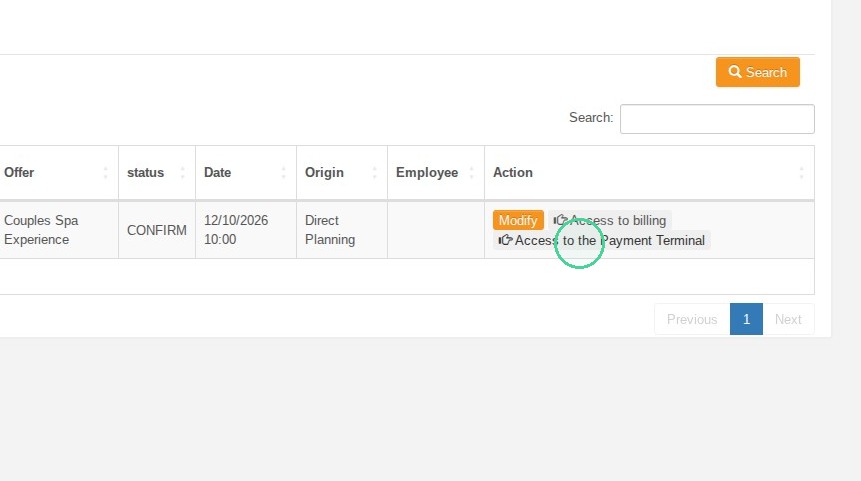Image resolution: width=861 pixels, height=481 pixels.
Task: Open Access to billing link
Action: [x=610, y=220]
